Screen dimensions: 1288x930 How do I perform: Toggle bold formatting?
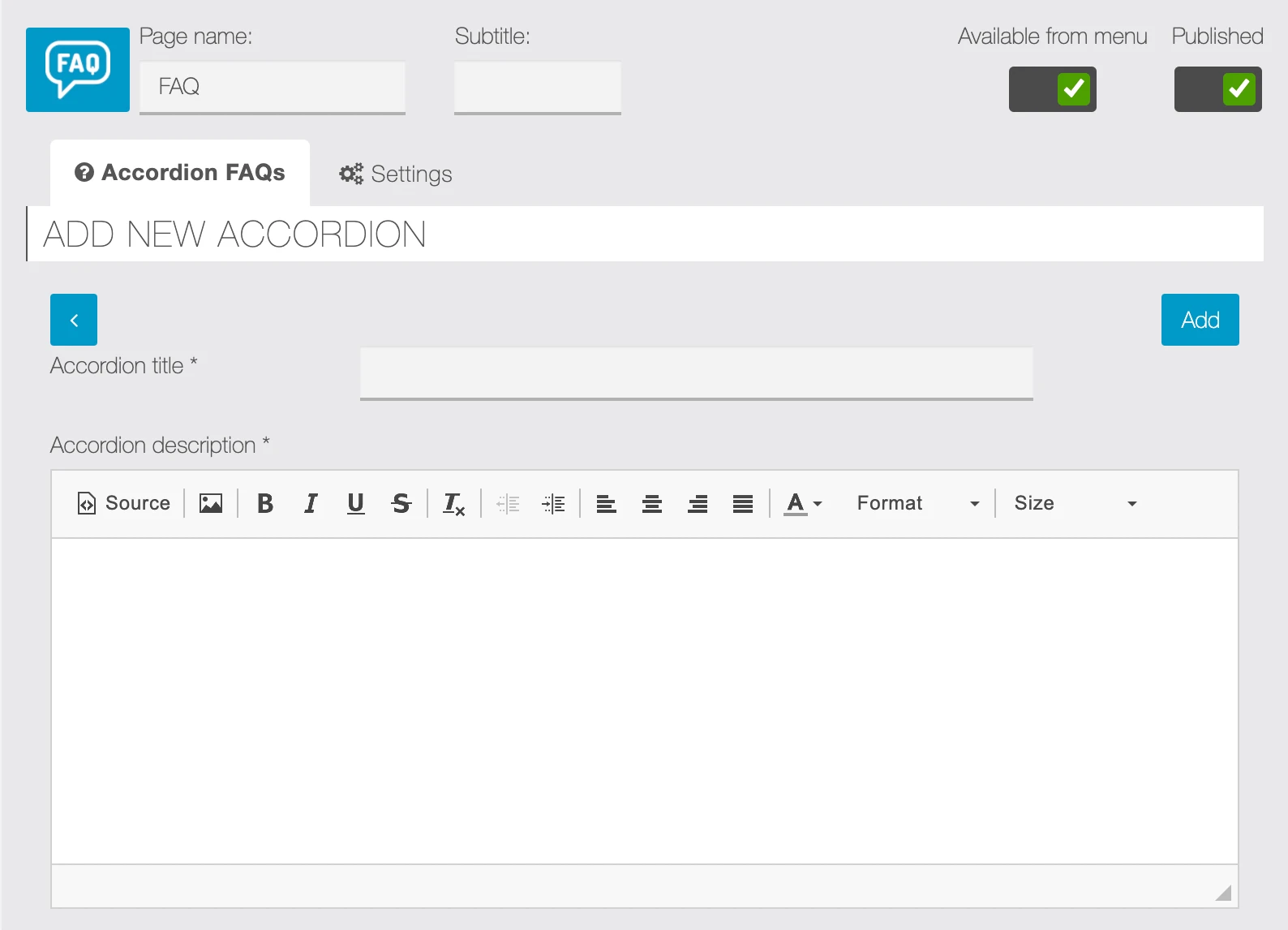[264, 503]
